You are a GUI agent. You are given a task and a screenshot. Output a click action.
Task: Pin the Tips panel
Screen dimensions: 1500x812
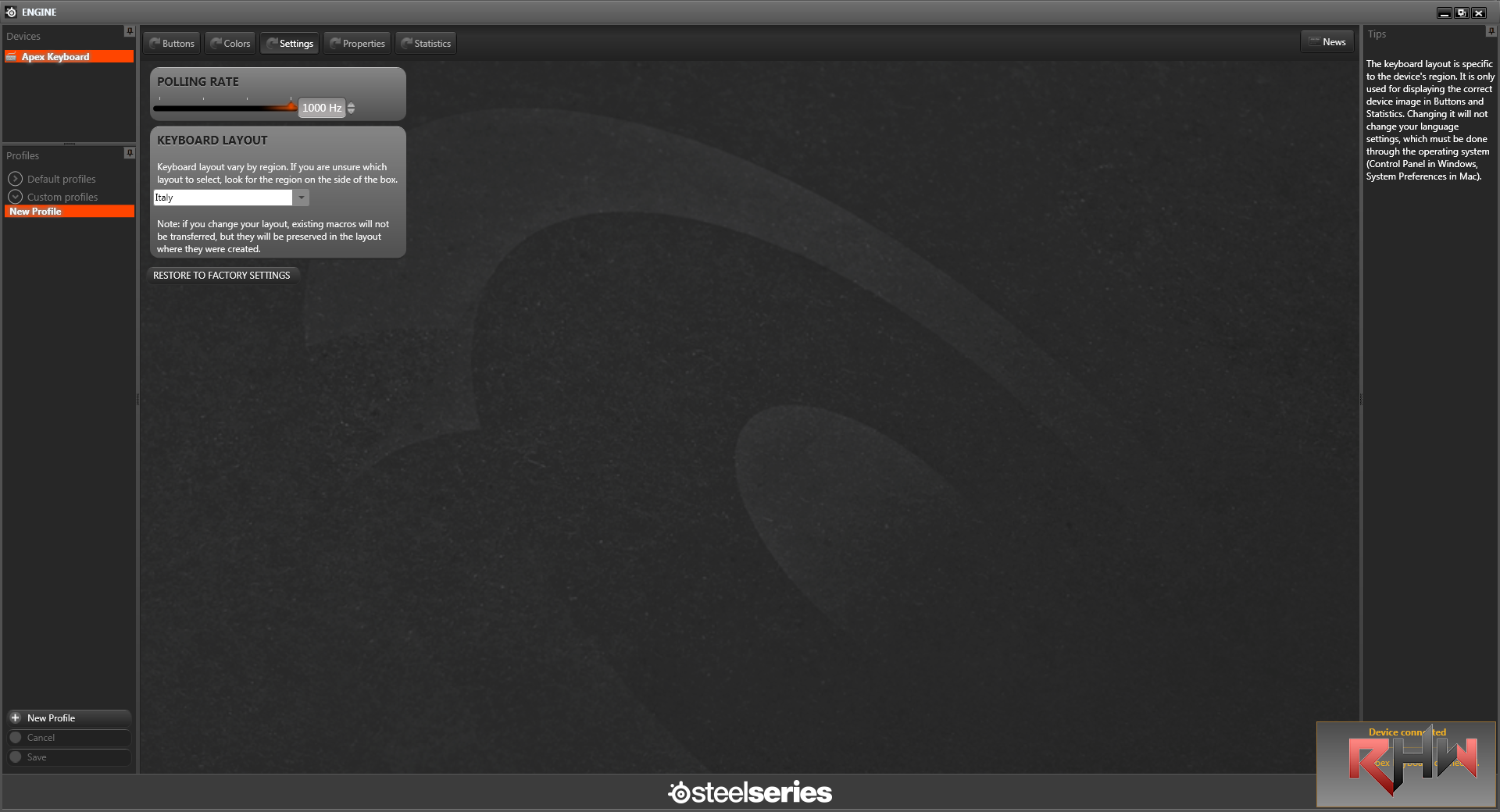(1491, 31)
